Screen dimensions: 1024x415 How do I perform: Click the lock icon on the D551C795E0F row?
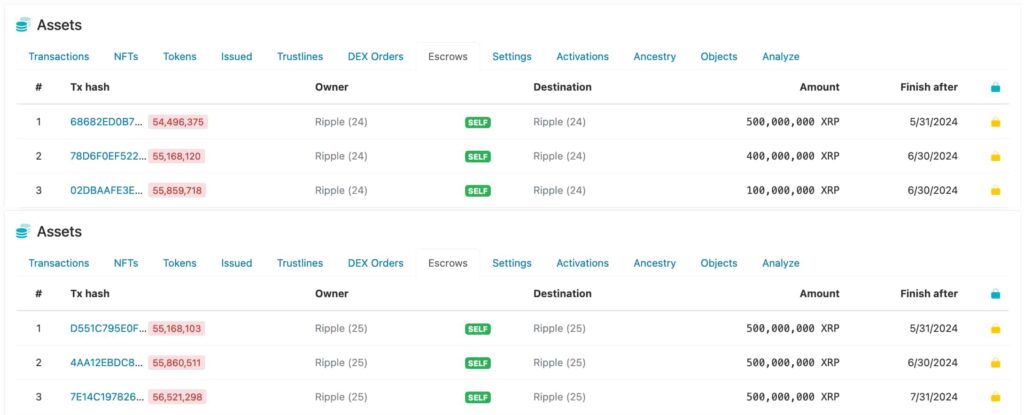click(x=995, y=329)
